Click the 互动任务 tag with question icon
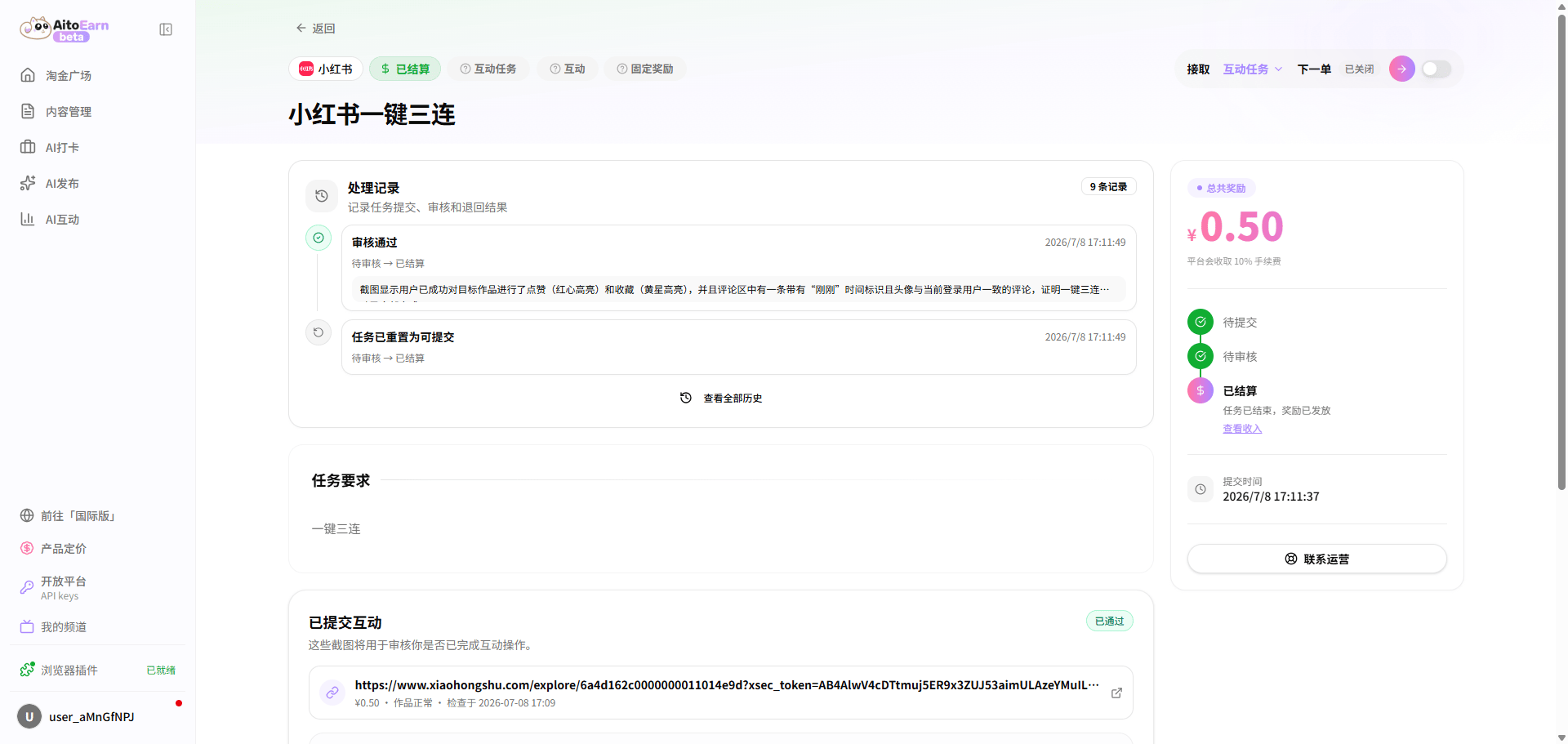The height and width of the screenshot is (744, 1568). click(x=488, y=69)
